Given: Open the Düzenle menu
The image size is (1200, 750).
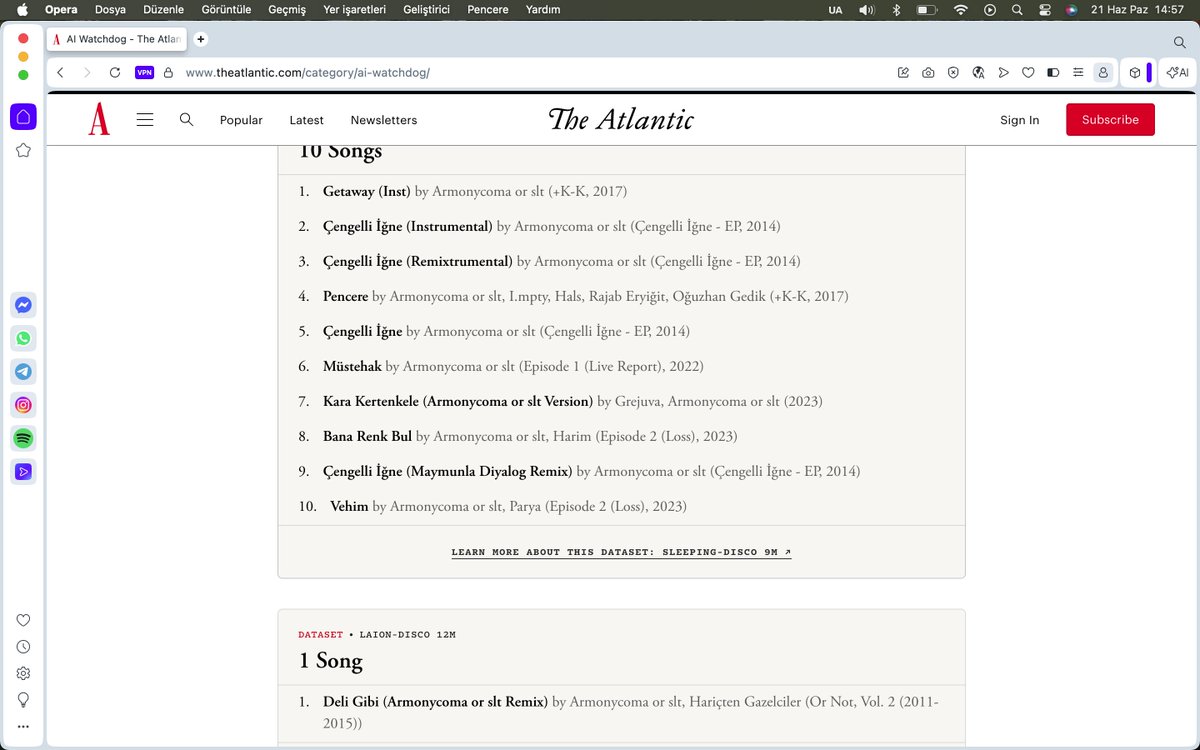Looking at the screenshot, I should [x=164, y=9].
